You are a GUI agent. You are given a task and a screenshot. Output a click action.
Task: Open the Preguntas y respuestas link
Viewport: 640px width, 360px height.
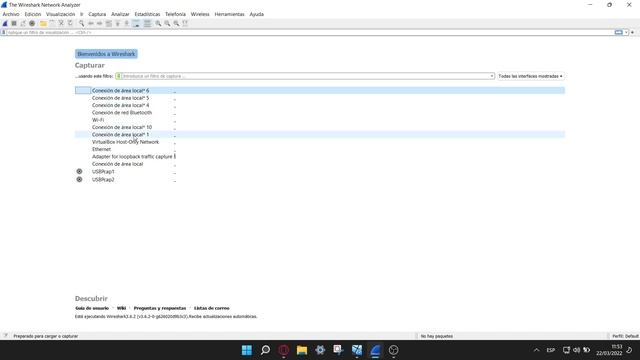click(x=160, y=308)
